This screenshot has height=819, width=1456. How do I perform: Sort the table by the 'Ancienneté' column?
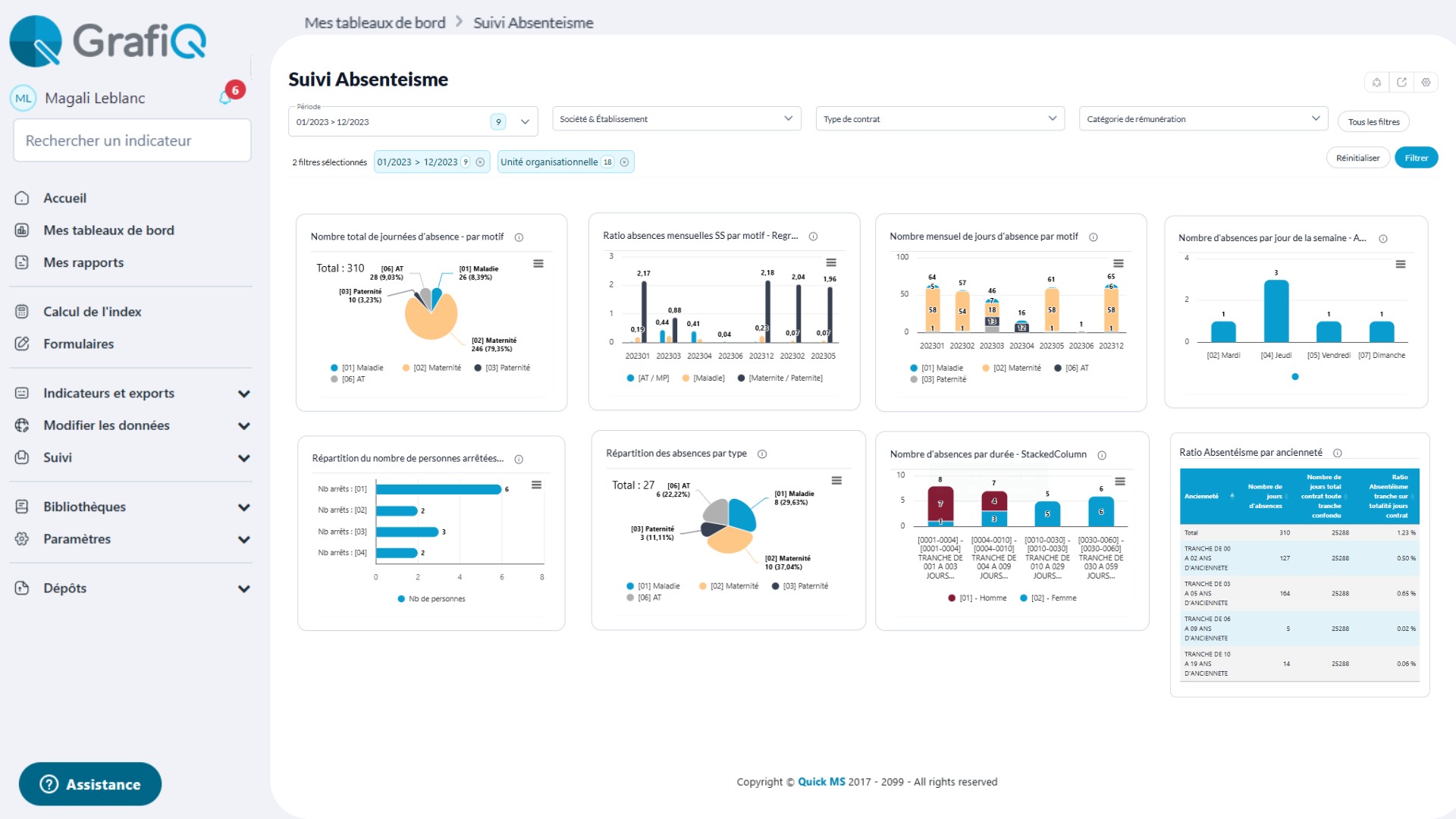(1206, 497)
